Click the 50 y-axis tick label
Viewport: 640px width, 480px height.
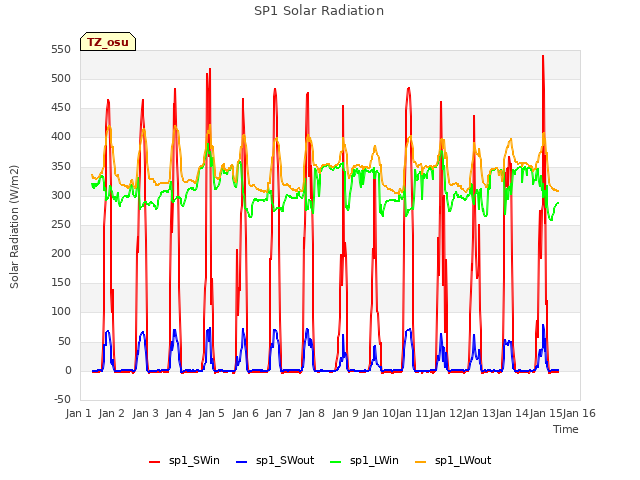tap(64, 341)
